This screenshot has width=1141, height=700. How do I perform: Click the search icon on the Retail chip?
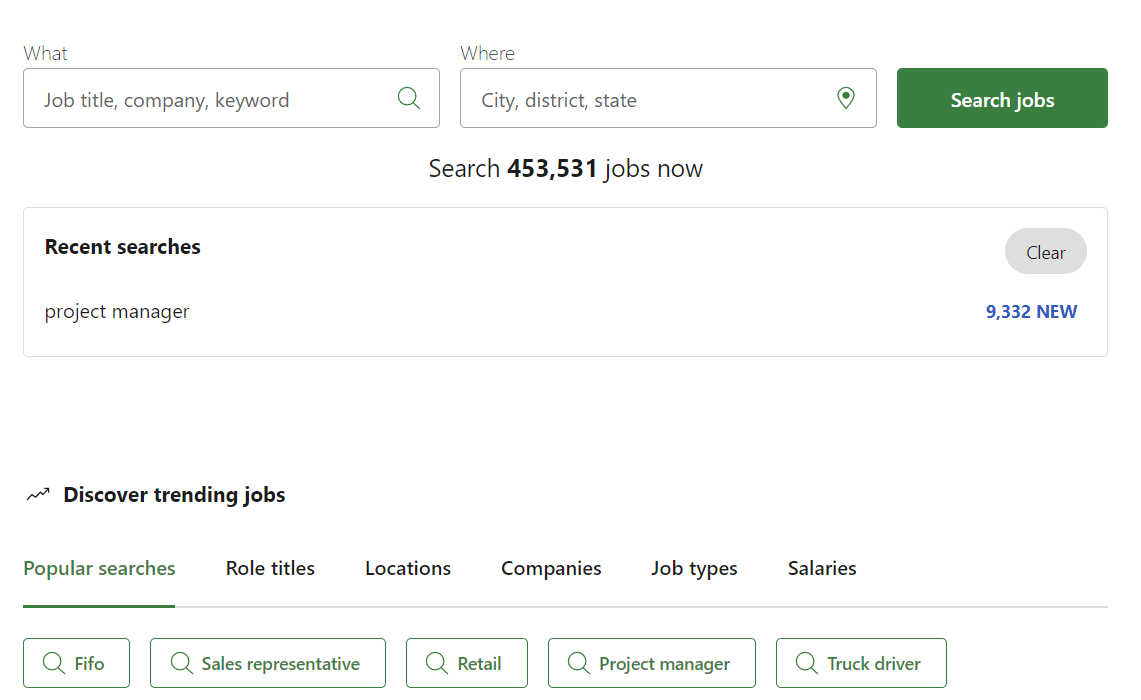pyautogui.click(x=437, y=663)
